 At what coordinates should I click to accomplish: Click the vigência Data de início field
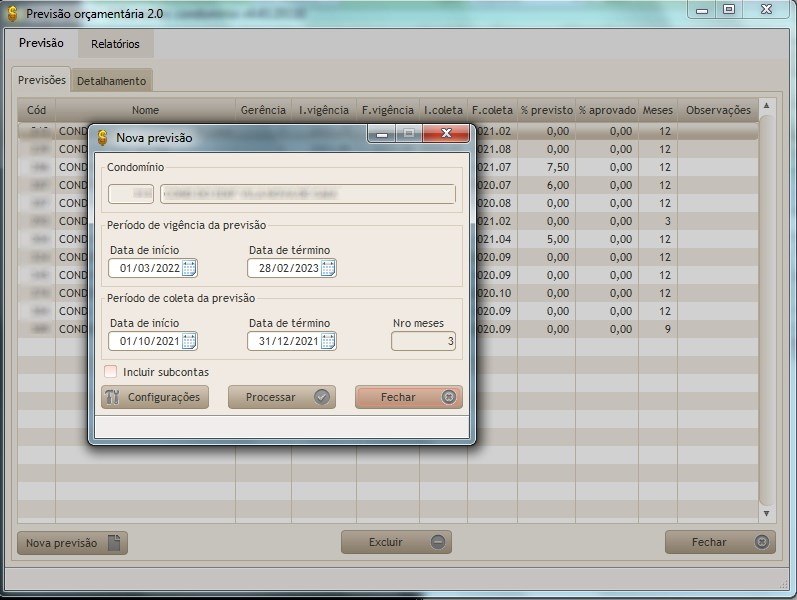[144, 268]
